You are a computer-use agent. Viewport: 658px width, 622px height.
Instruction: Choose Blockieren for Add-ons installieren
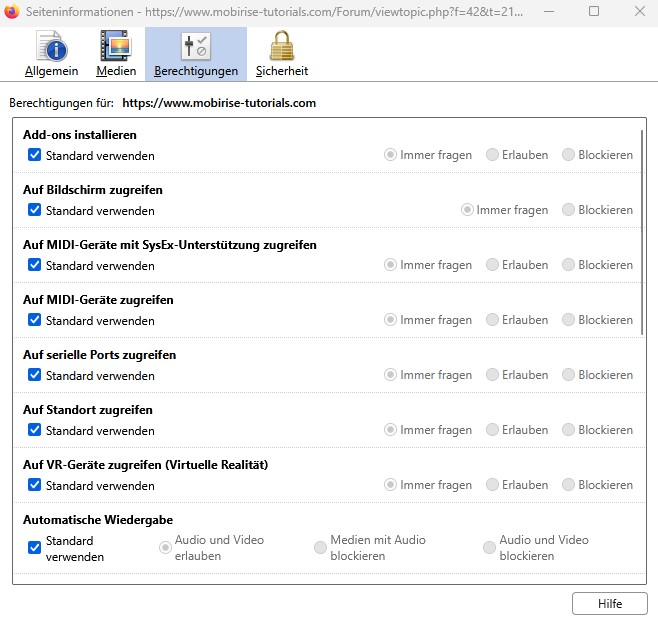[568, 155]
